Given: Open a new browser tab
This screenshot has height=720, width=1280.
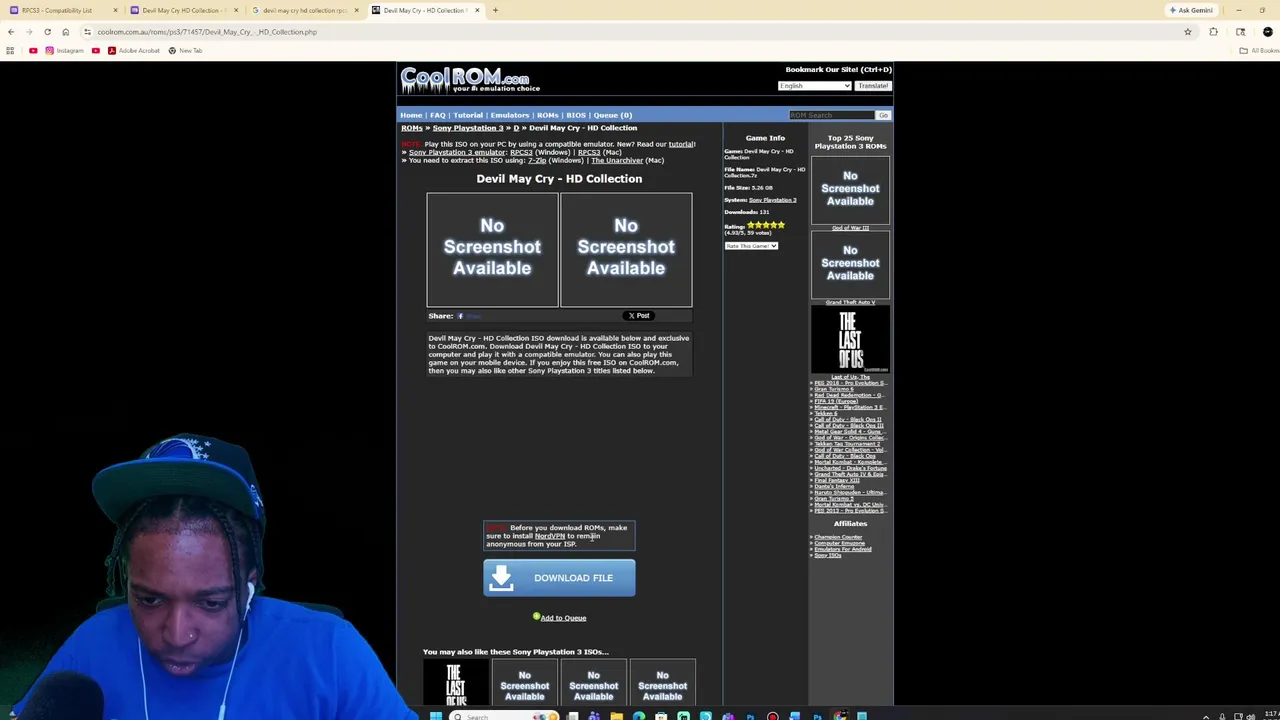Looking at the screenshot, I should 495,10.
